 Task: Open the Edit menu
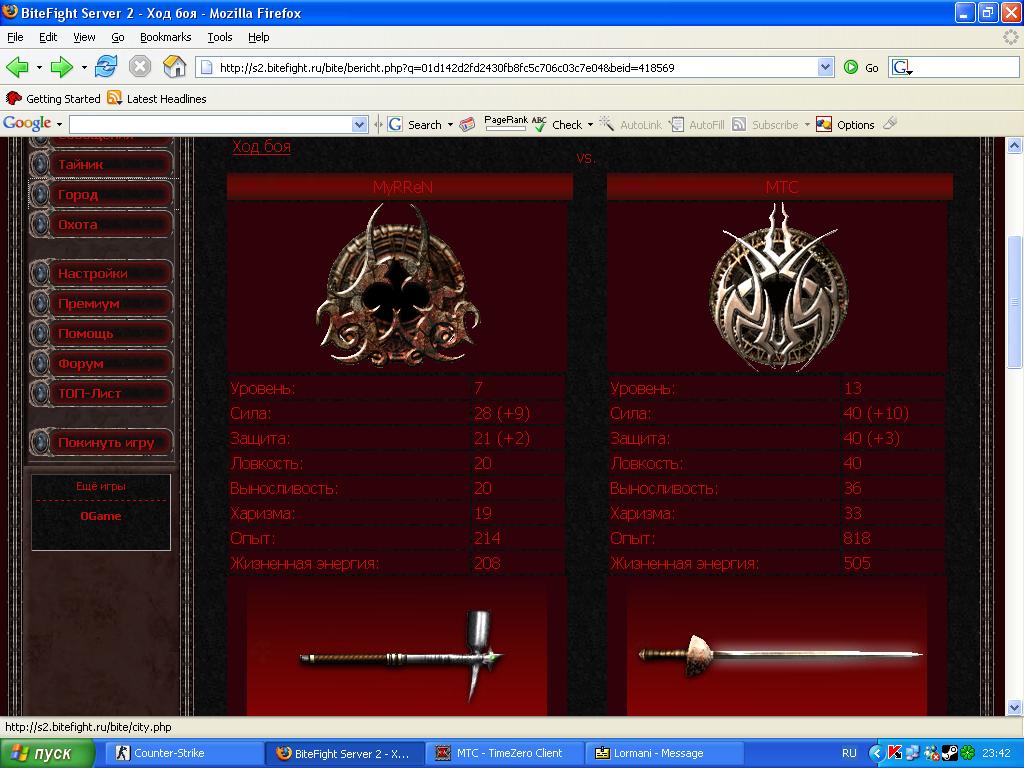pyautogui.click(x=48, y=37)
